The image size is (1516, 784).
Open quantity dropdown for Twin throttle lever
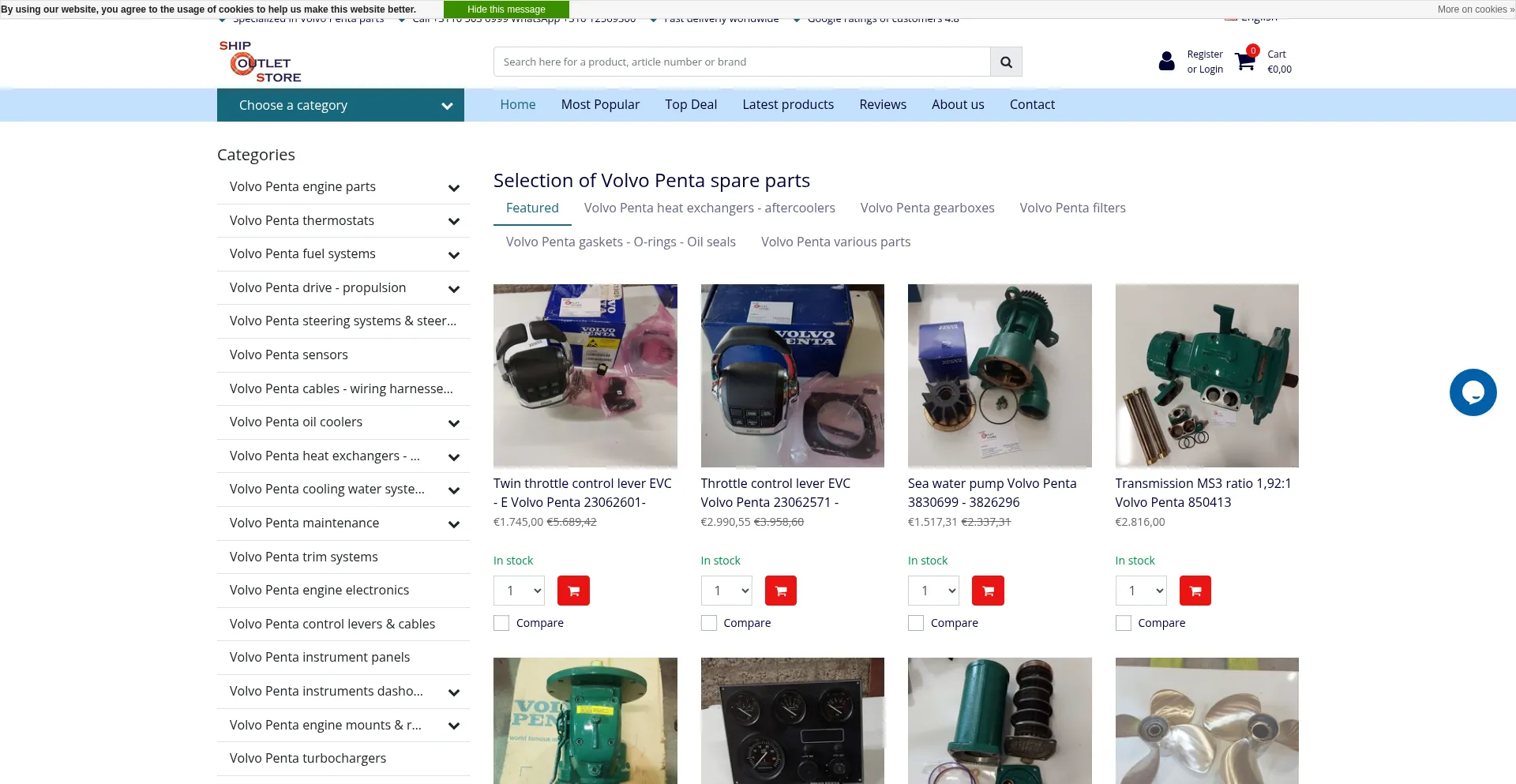(x=520, y=591)
